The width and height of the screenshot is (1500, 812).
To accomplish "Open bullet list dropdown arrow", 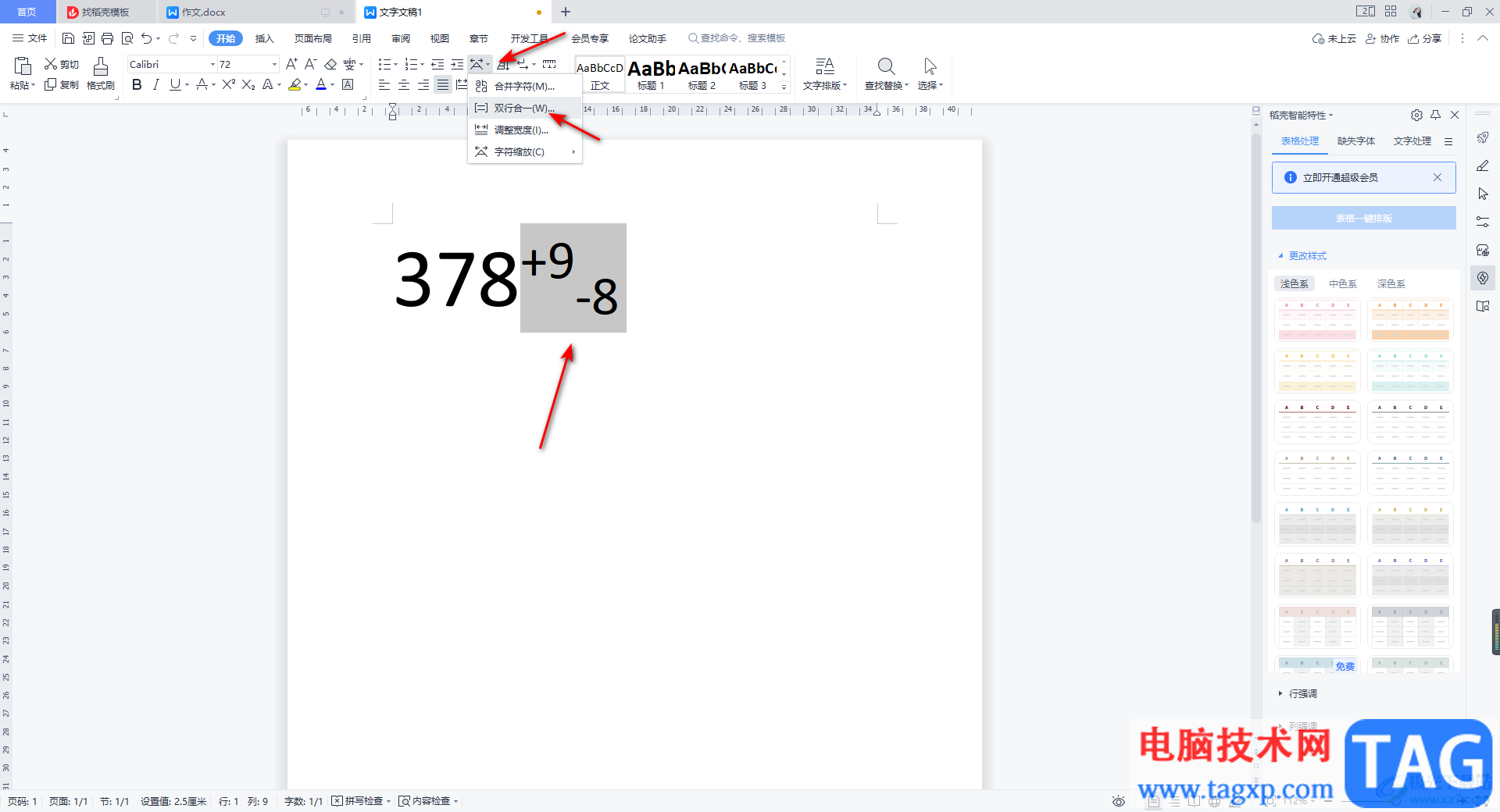I will click(396, 65).
